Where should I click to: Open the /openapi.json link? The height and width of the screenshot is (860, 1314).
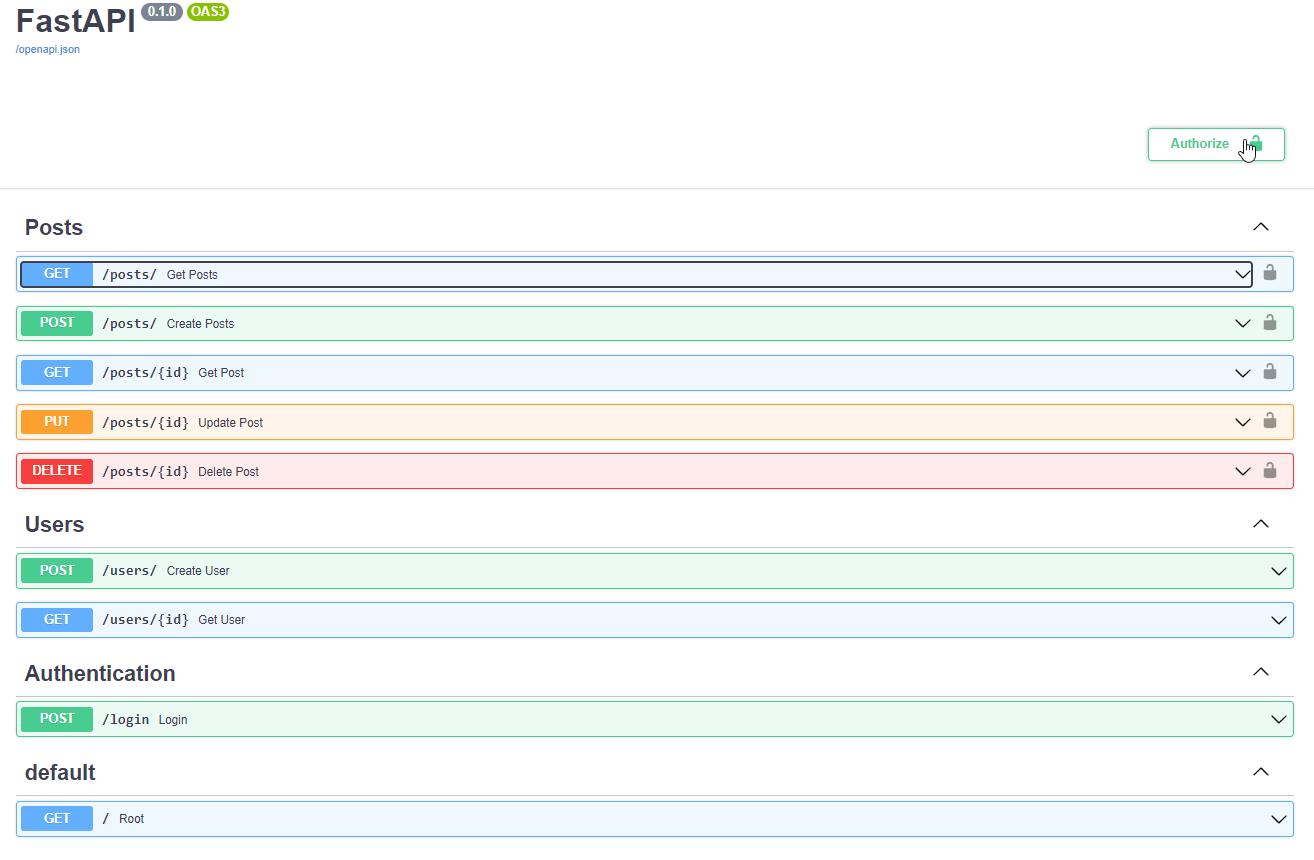click(x=46, y=48)
